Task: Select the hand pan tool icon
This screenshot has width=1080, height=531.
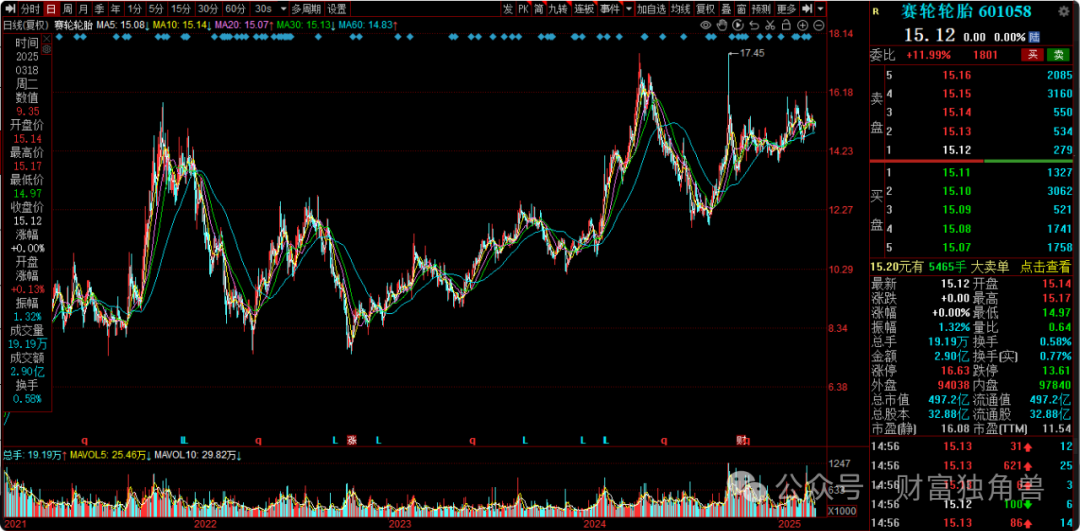Action: (722, 25)
